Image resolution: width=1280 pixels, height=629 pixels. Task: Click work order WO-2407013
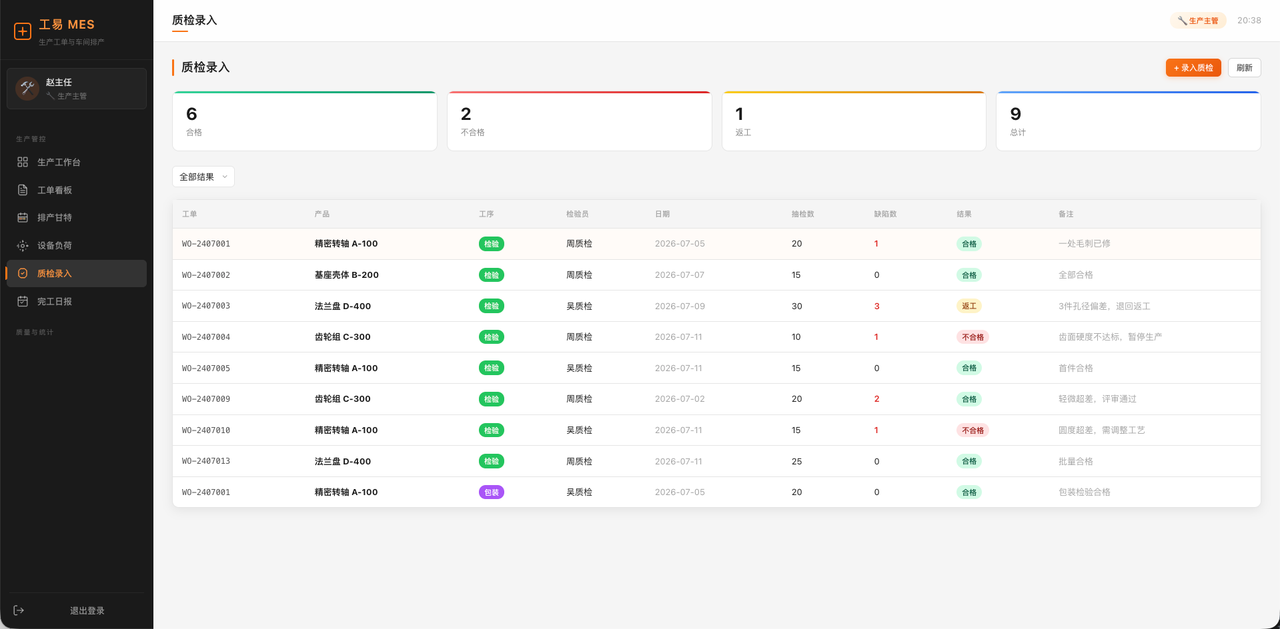pos(205,461)
